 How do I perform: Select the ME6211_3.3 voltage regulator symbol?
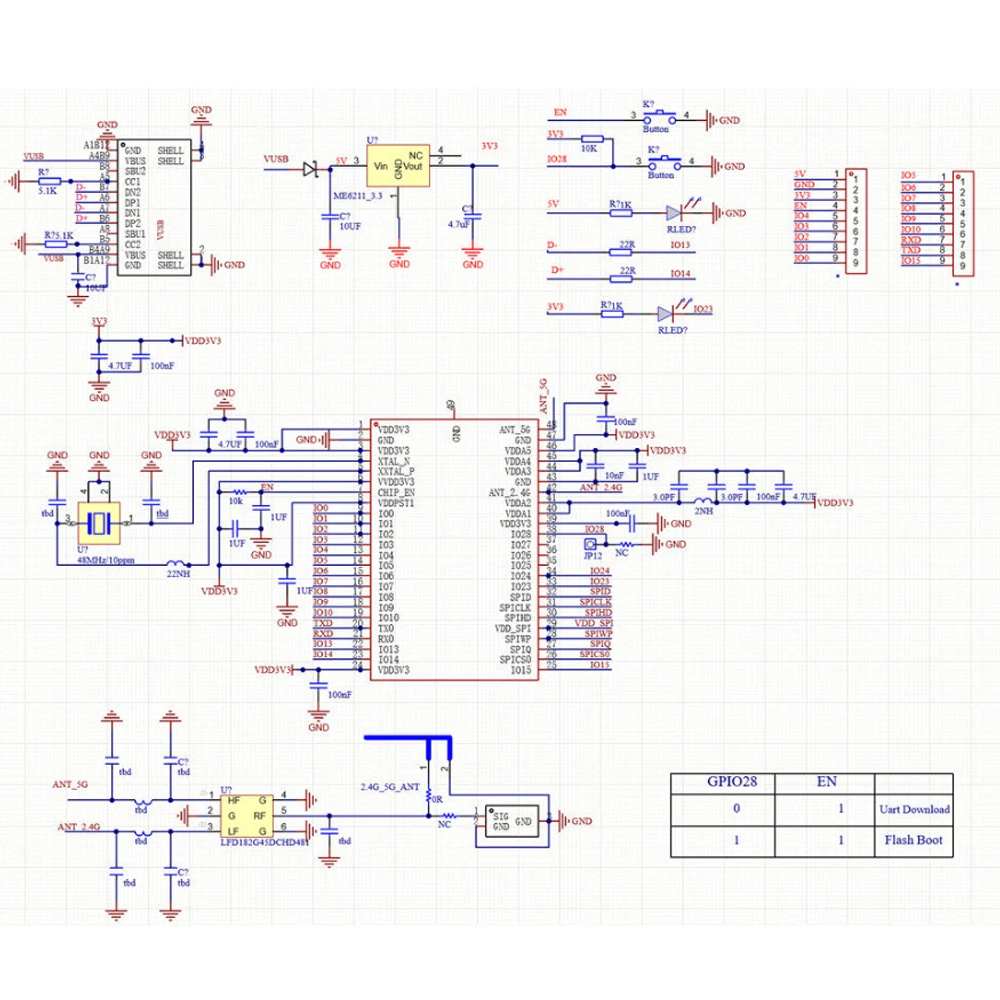coord(397,165)
